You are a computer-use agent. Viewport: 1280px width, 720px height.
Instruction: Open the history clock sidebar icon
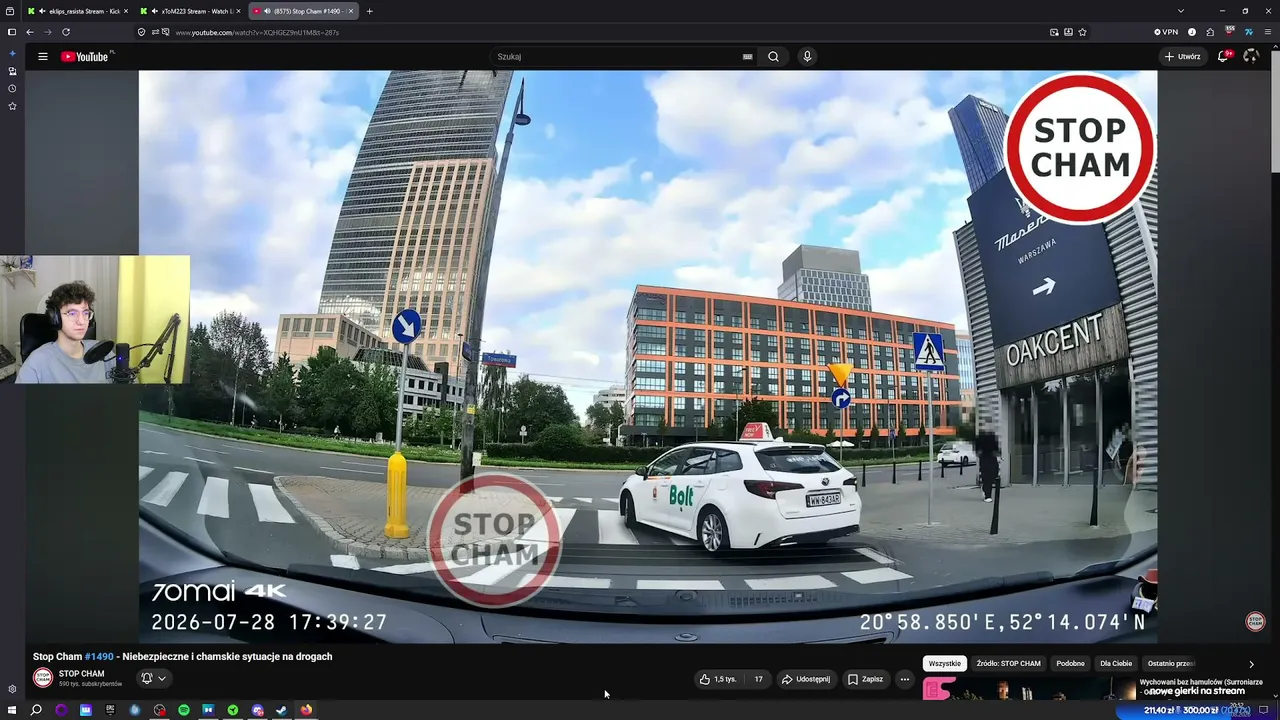12,88
